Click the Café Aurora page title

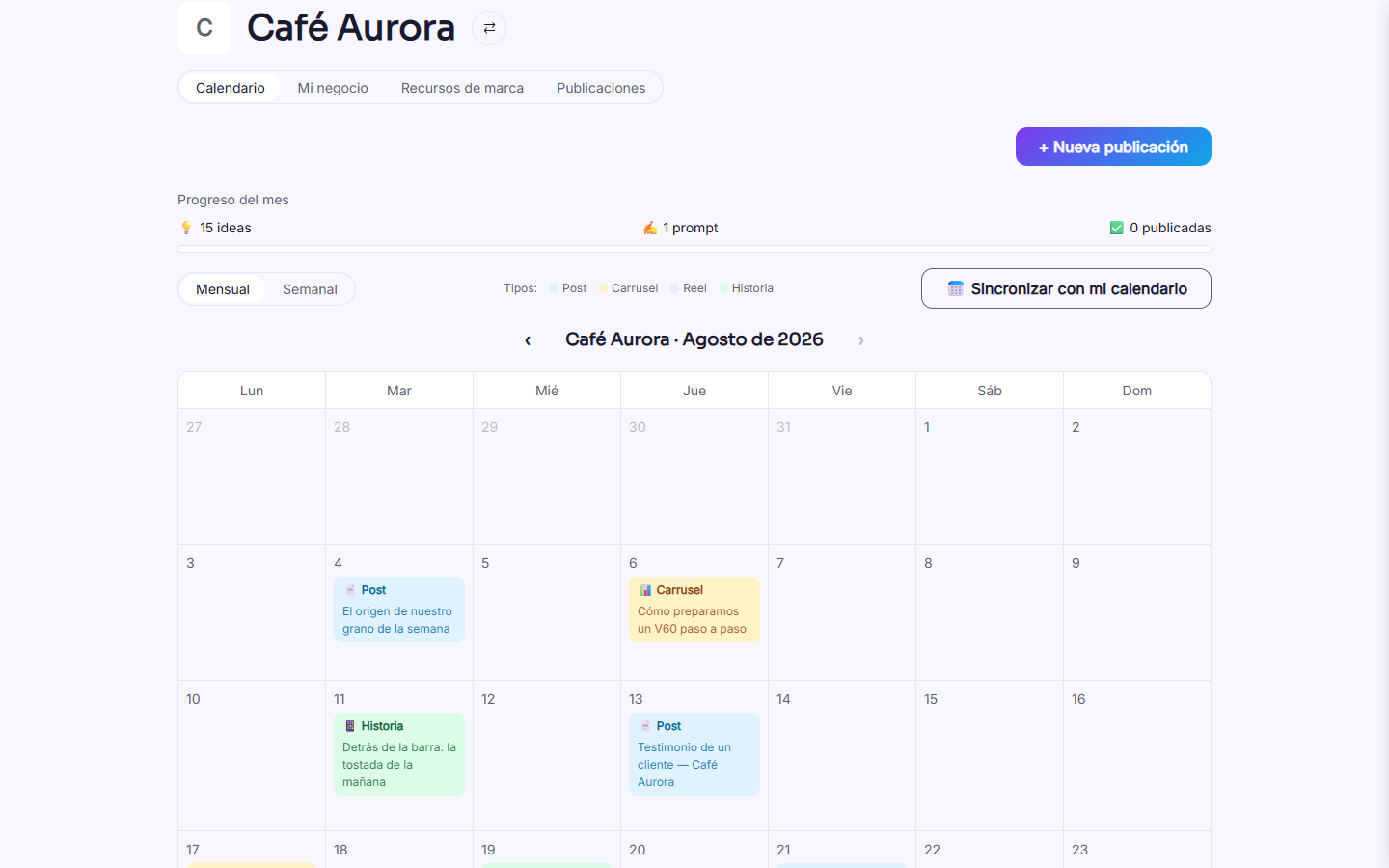351,28
